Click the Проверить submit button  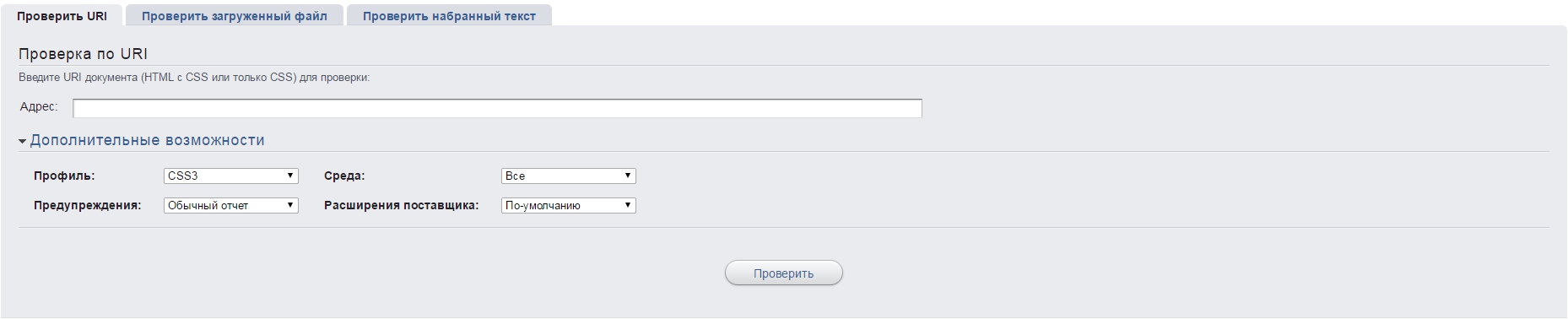tap(783, 273)
